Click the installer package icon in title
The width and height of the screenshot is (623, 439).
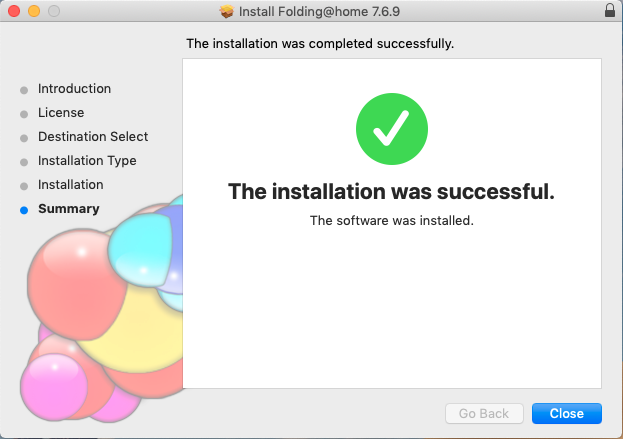click(226, 12)
